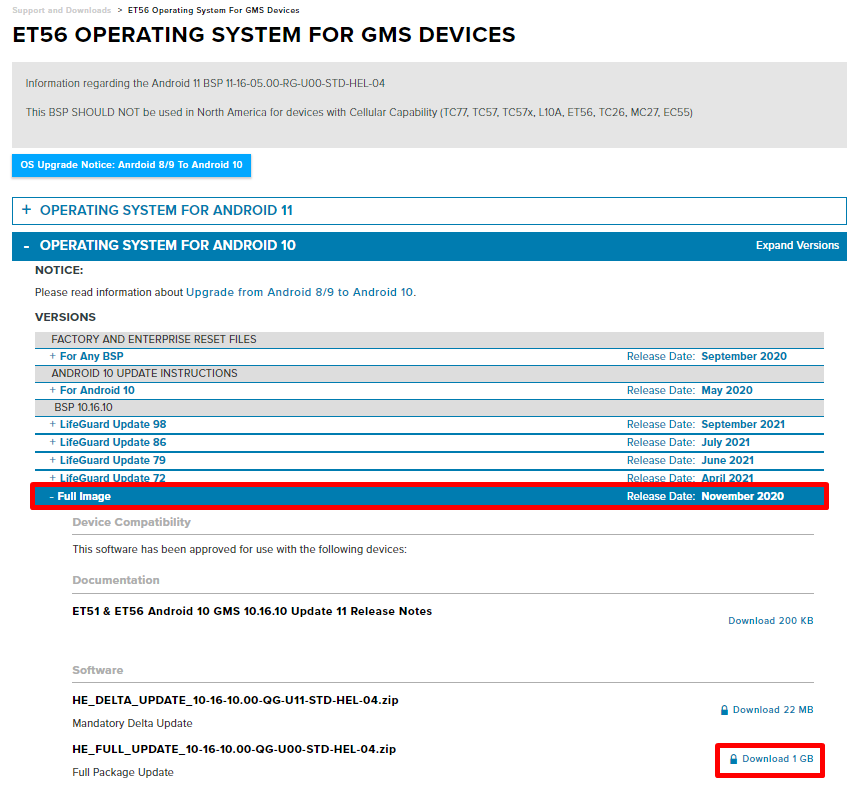The image size is (856, 793).
Task: Expand the For Any BSP row
Action: point(429,356)
